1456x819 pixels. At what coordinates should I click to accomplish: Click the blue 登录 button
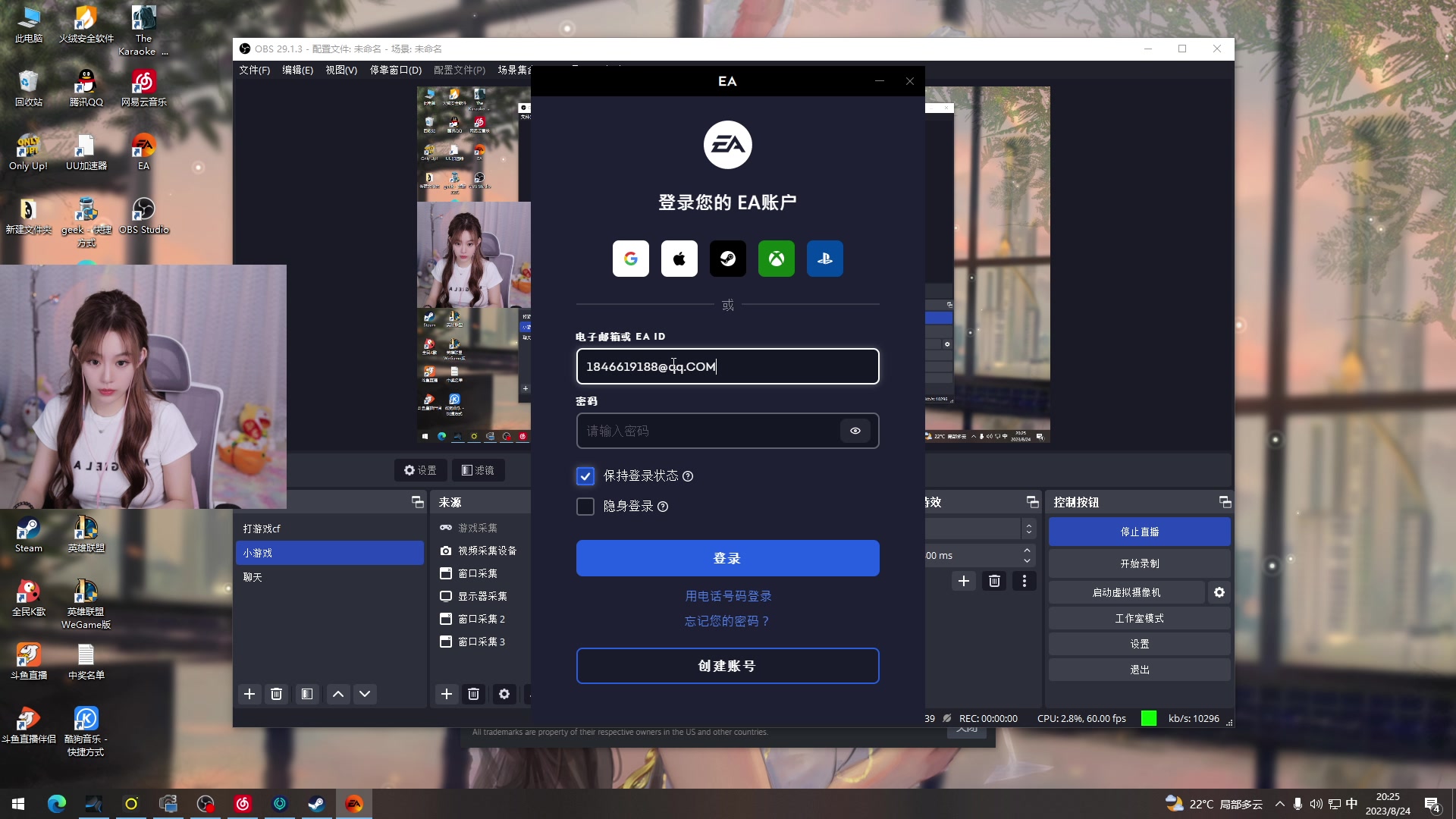(x=728, y=558)
